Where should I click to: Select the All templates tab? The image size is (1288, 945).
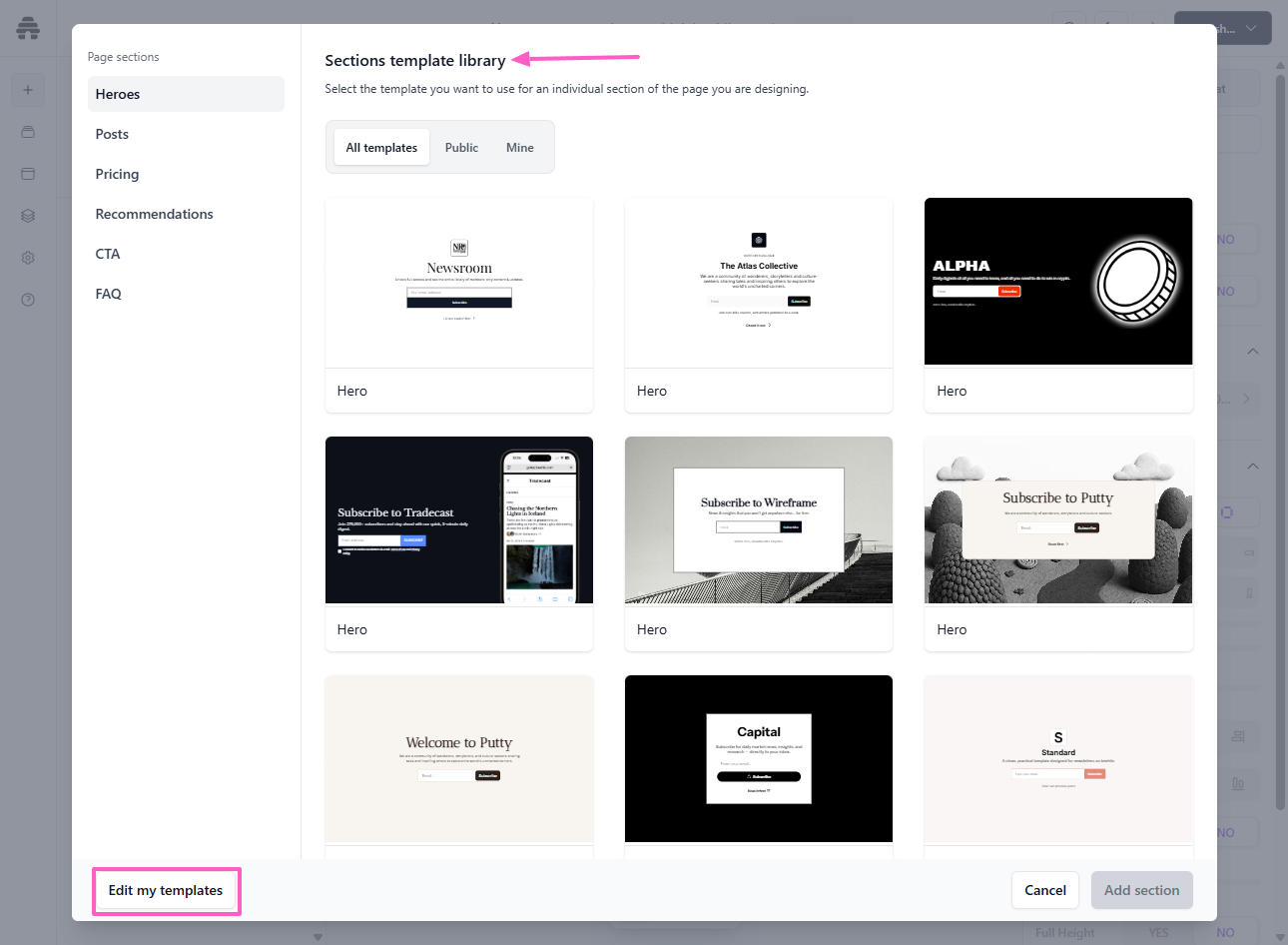click(381, 148)
